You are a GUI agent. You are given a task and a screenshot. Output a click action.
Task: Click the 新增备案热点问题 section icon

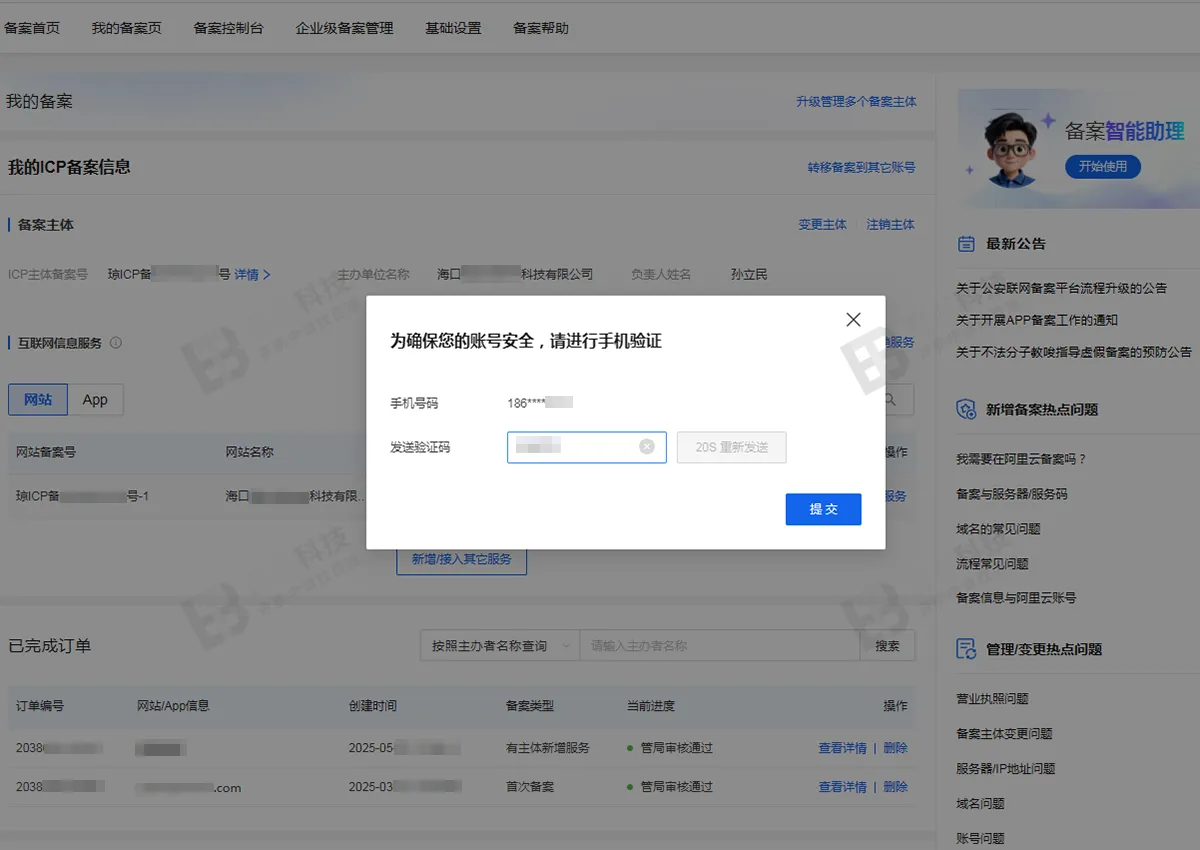click(x=965, y=408)
